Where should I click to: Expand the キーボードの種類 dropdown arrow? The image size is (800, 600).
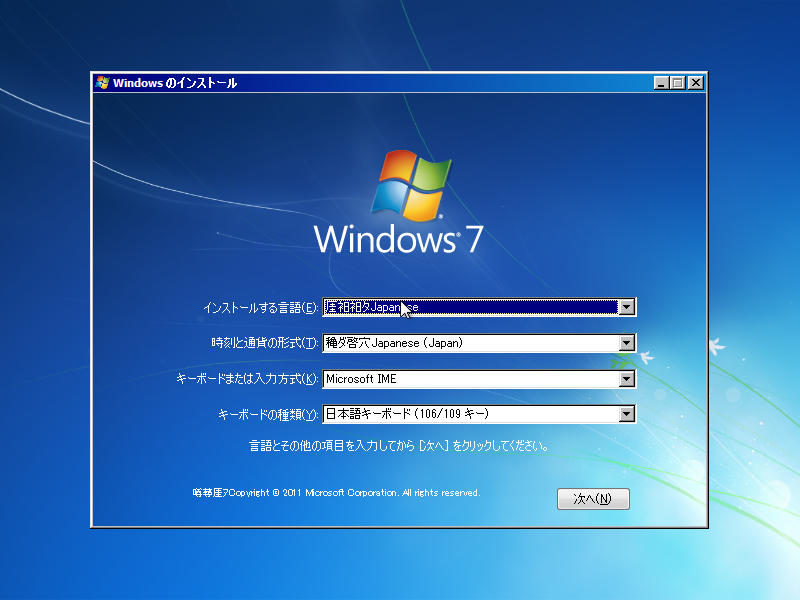627,414
